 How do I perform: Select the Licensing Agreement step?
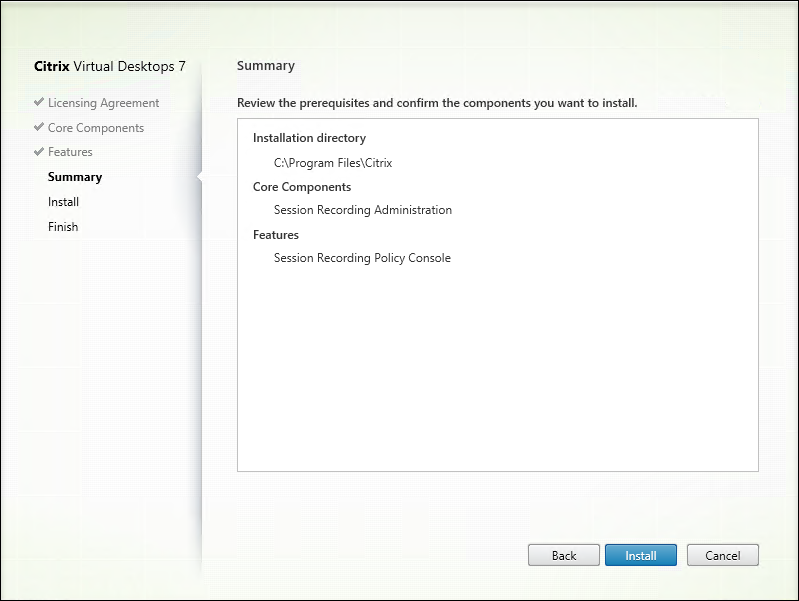[103, 103]
